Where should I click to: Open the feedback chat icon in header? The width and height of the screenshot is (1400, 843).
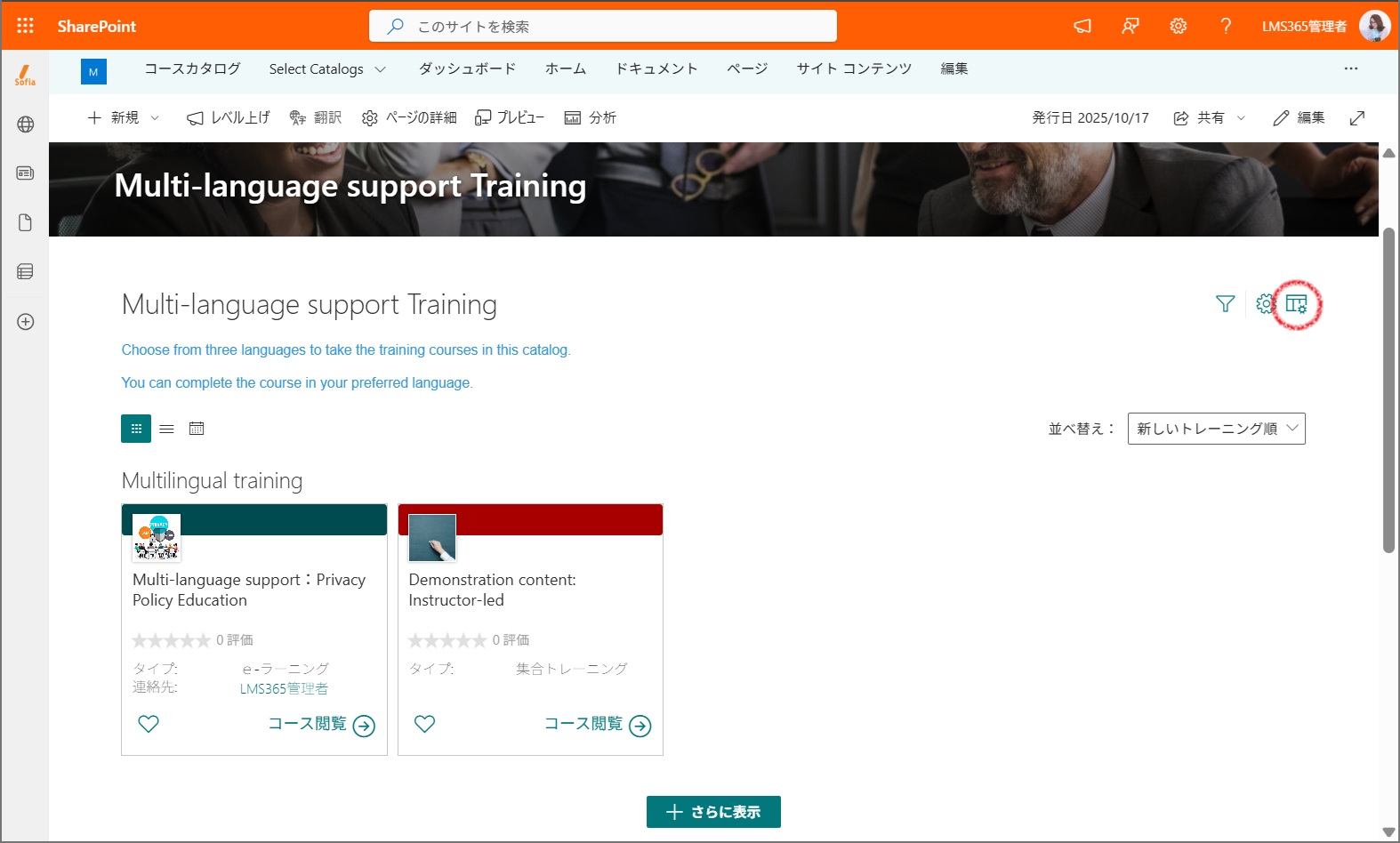(x=1130, y=26)
